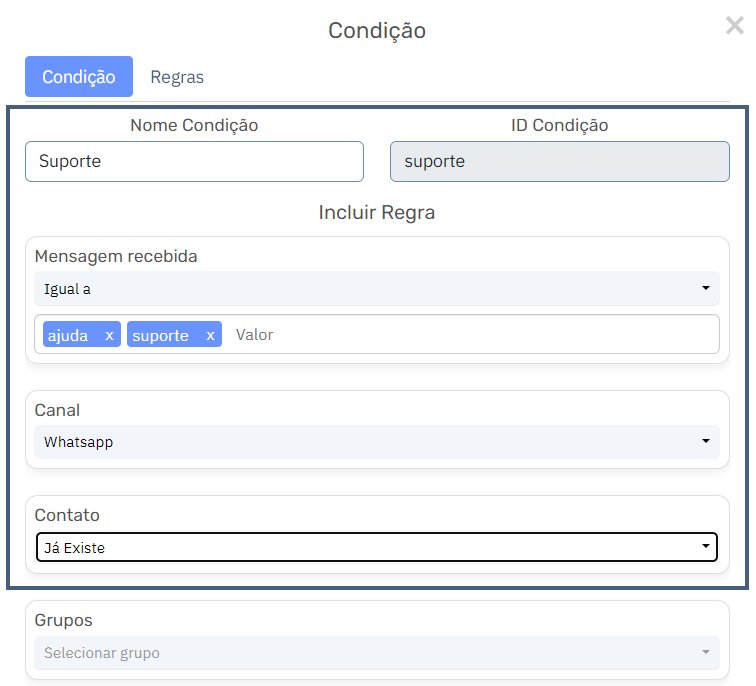Click the arrow on 'Já Existe' select
This screenshot has width=756, height=686.
pos(706,546)
